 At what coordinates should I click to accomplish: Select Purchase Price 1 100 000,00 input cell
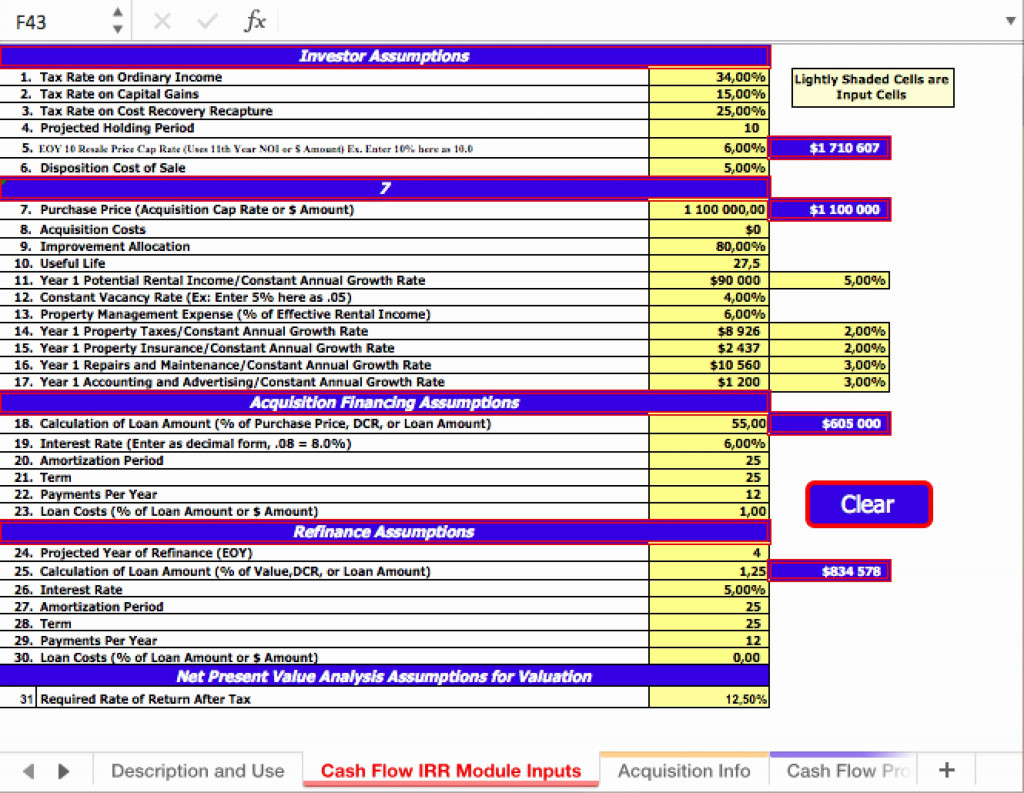(x=709, y=210)
